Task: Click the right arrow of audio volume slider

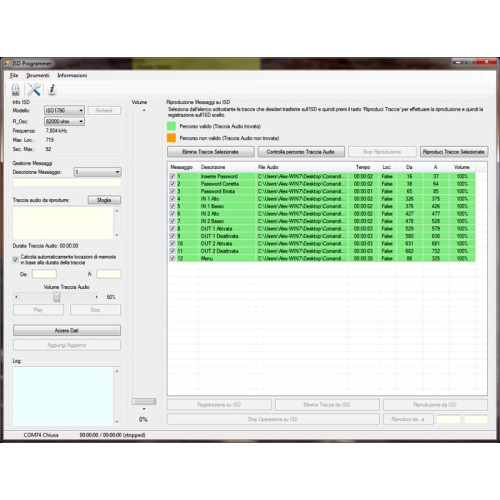Action: (97, 297)
